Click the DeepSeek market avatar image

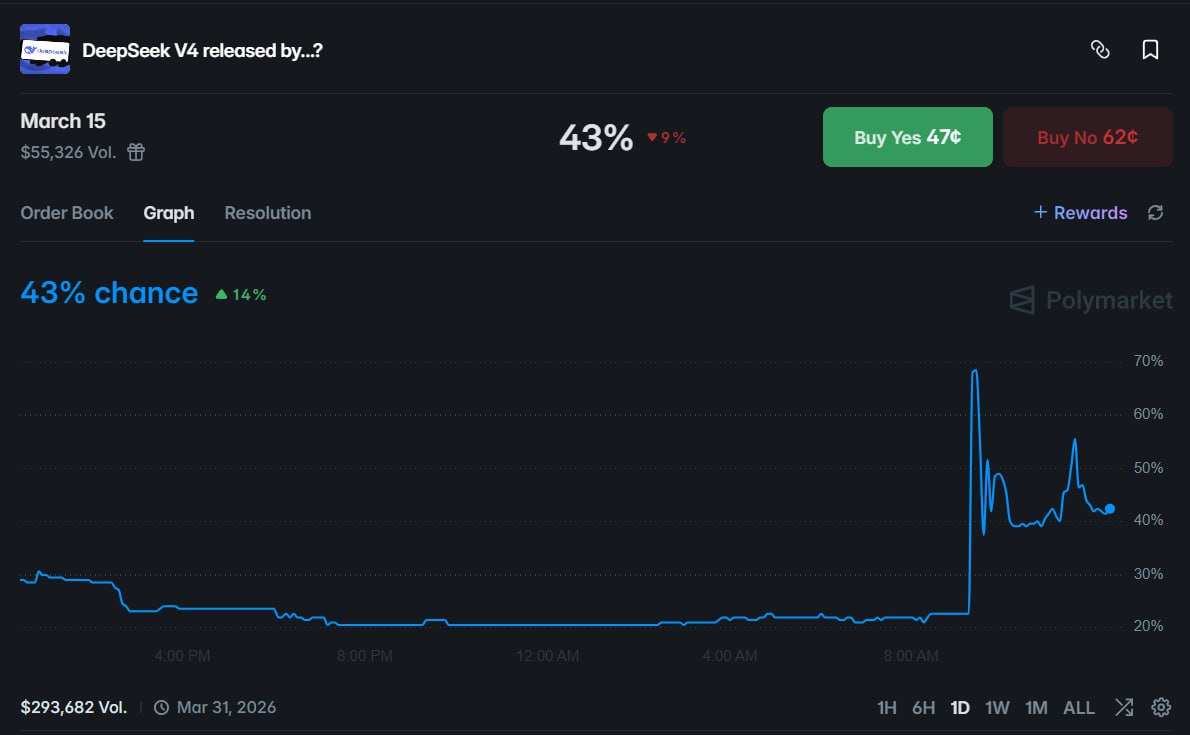point(44,48)
